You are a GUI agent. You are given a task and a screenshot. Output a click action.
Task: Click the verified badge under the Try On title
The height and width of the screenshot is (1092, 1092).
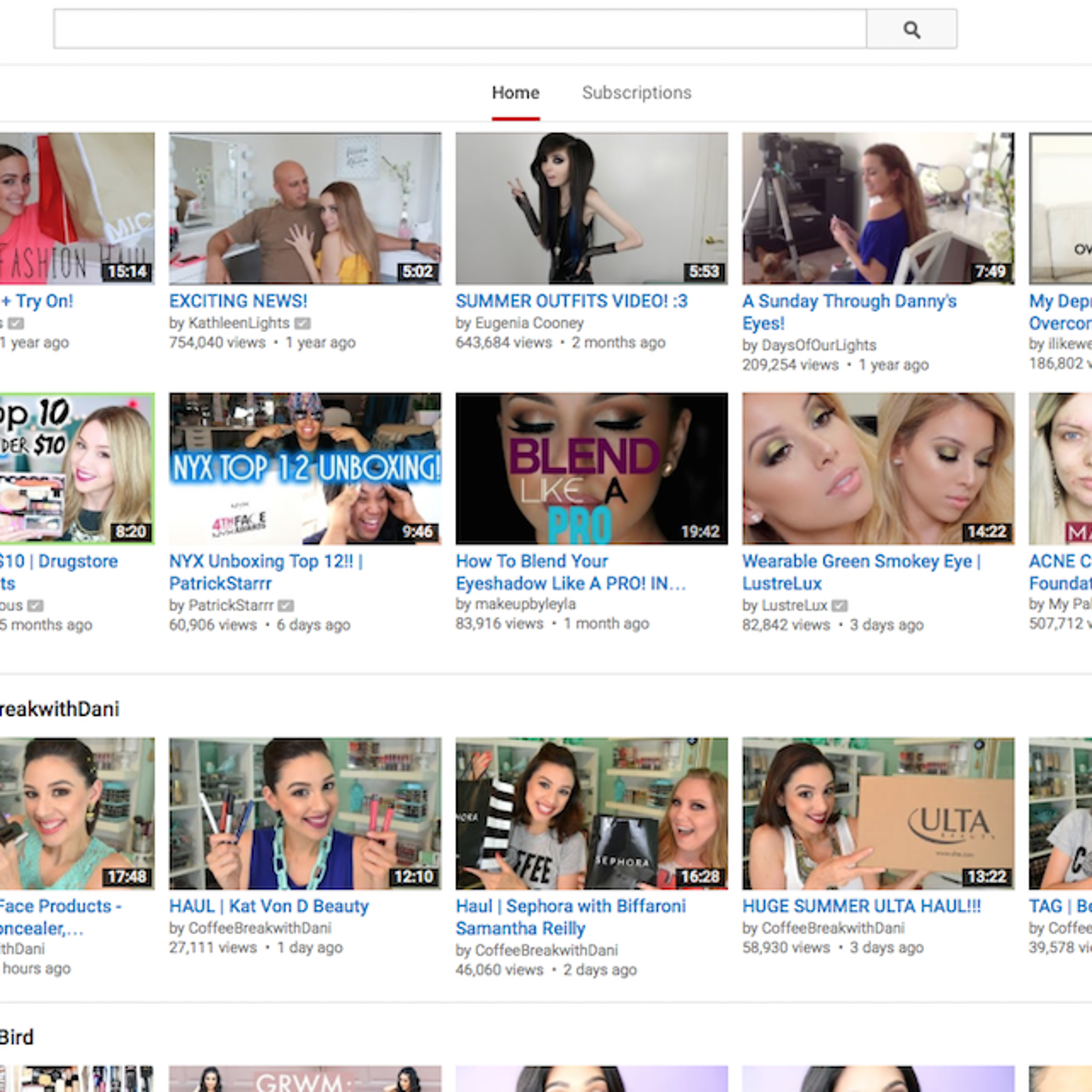(x=16, y=323)
